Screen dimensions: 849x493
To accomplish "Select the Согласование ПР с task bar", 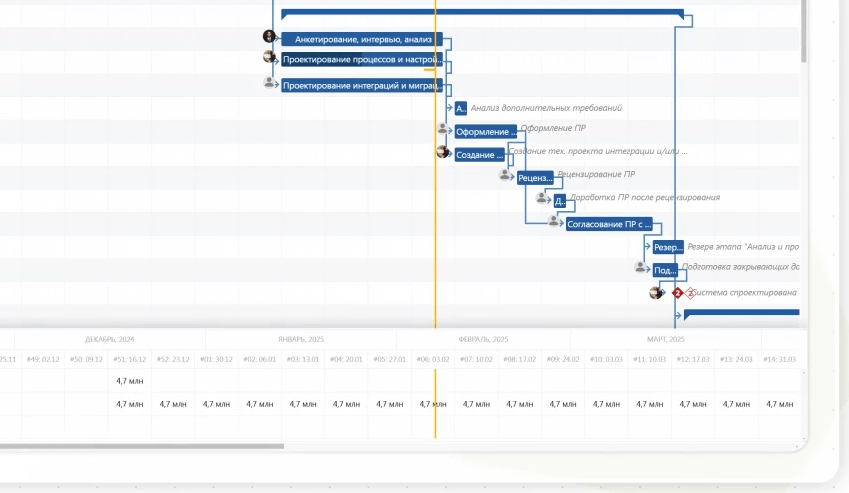I will pos(609,224).
